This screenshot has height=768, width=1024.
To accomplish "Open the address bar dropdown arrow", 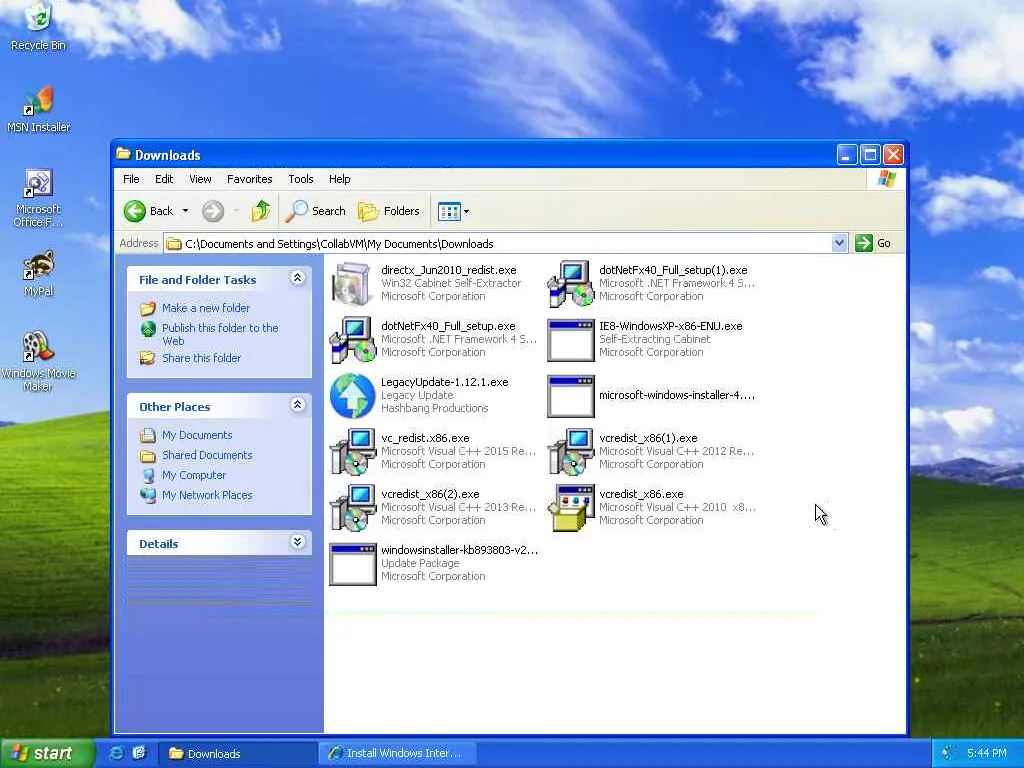I will click(x=839, y=243).
